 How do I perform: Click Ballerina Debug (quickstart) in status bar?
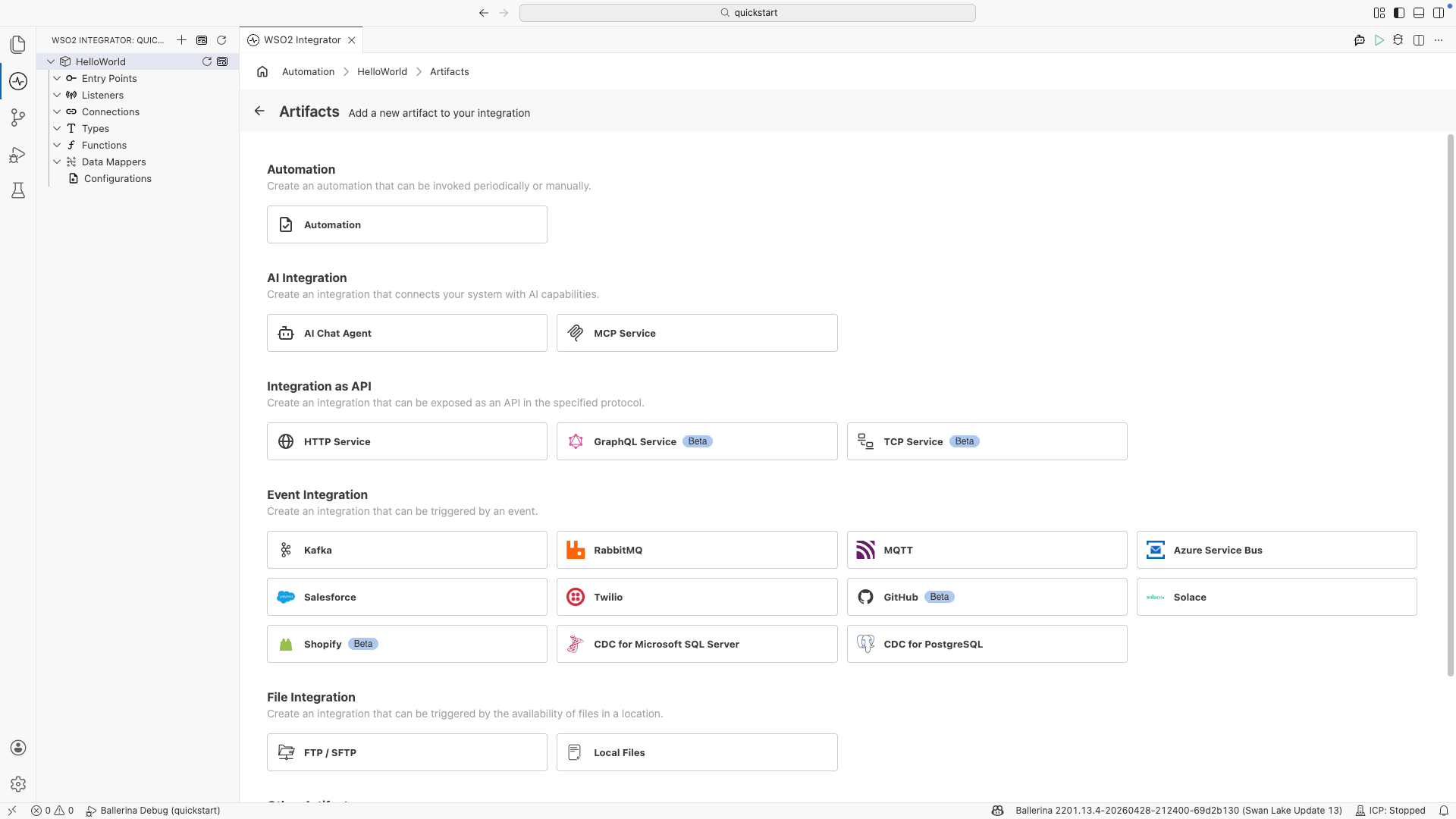tap(153, 811)
